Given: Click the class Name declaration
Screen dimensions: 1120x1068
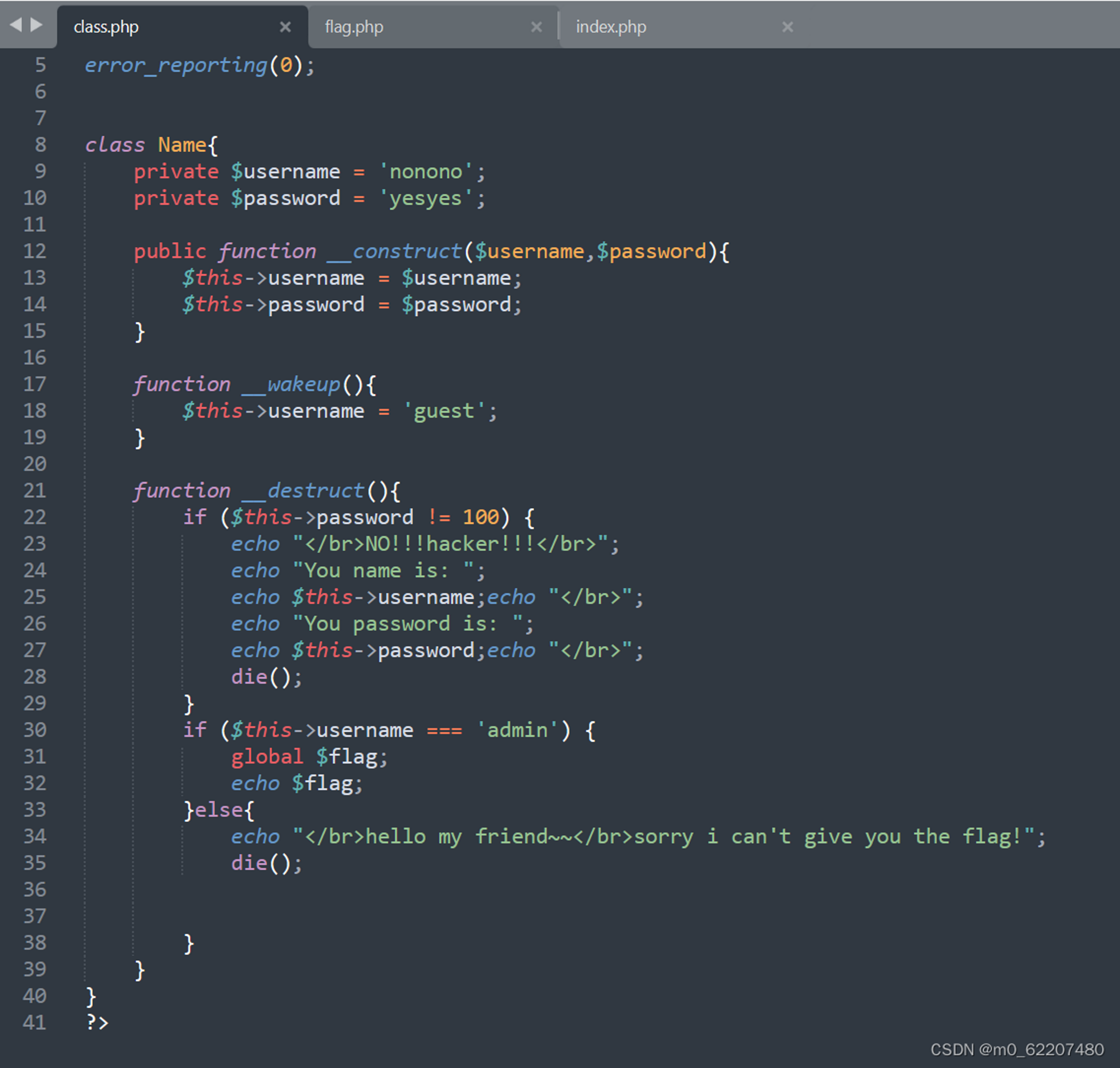Looking at the screenshot, I should [x=151, y=145].
